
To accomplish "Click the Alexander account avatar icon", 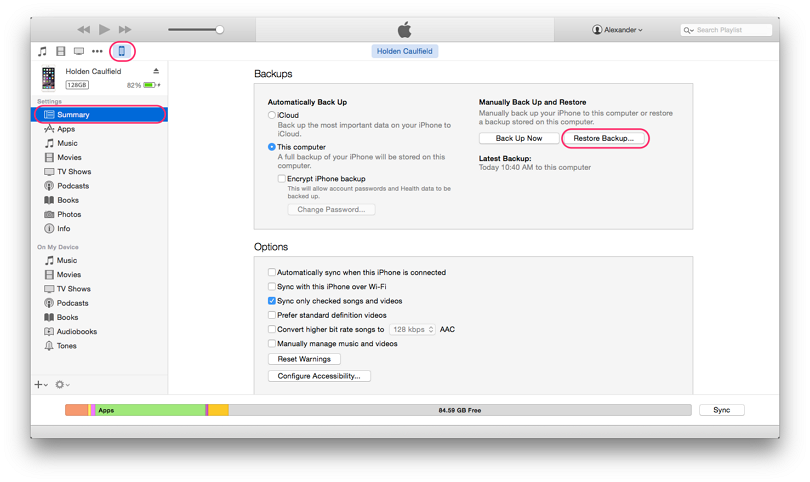I will (597, 30).
